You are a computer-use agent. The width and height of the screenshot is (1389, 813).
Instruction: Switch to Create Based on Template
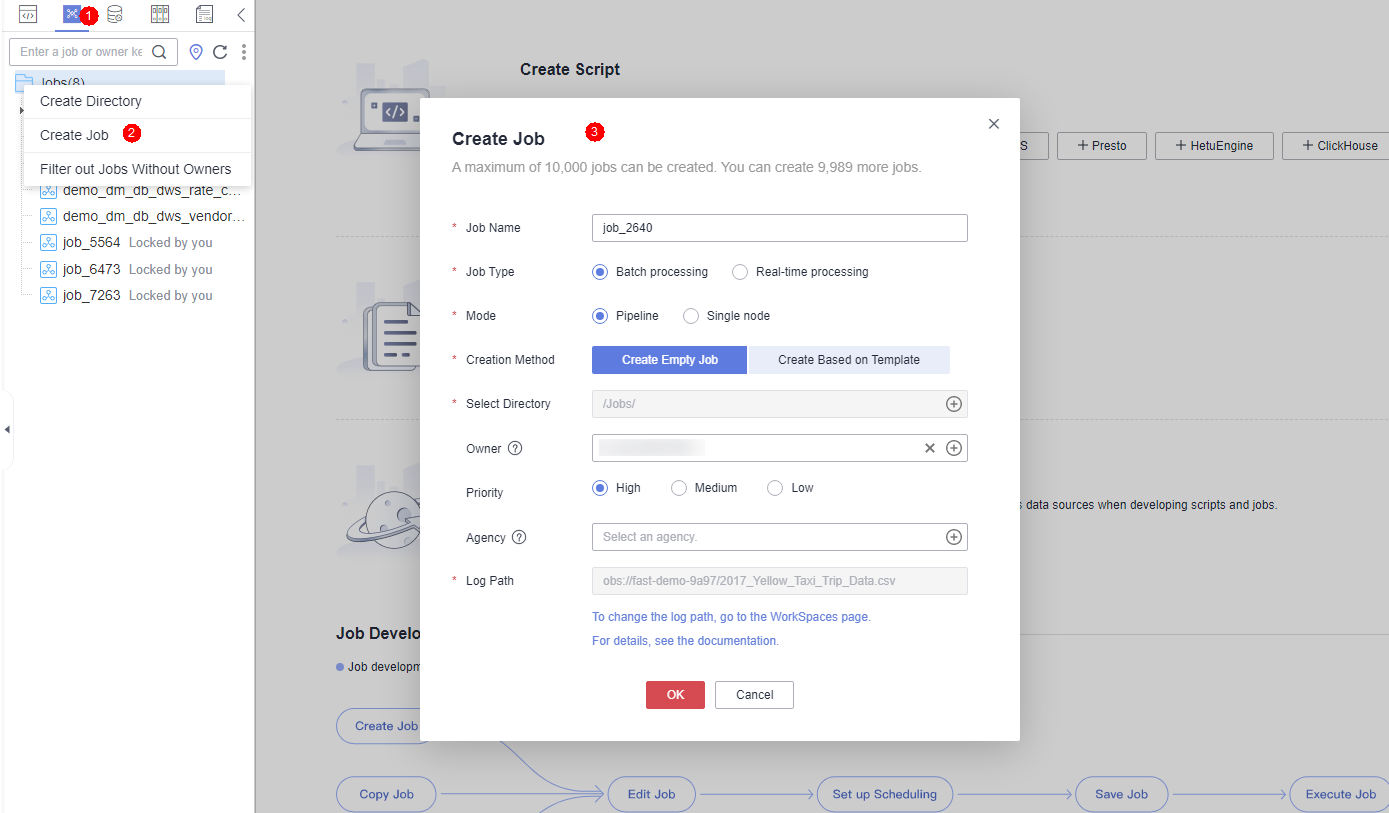[x=848, y=360]
